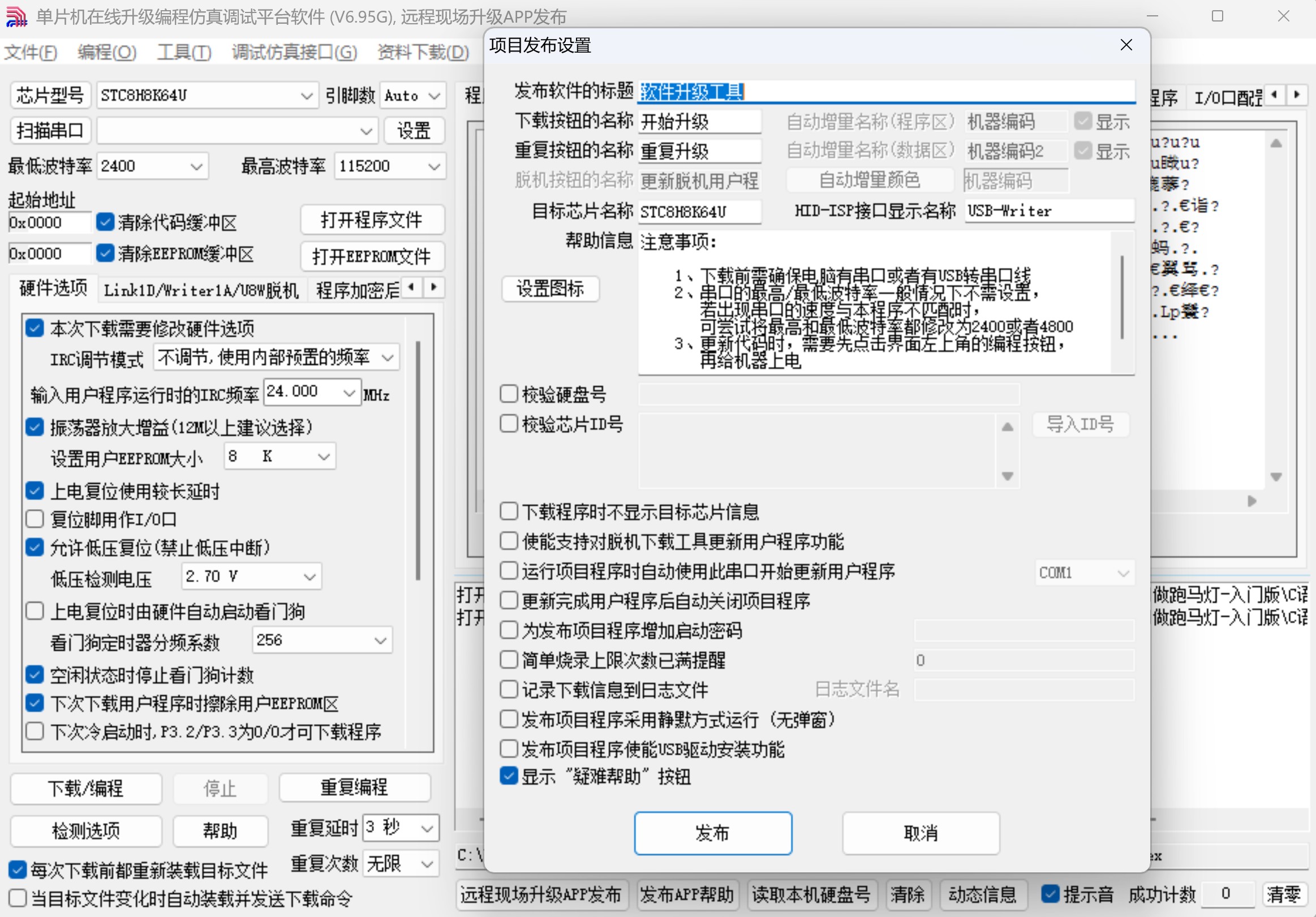Click the 取消 button in dialog
Viewport: 1316px width, 917px height.
pyautogui.click(x=921, y=833)
